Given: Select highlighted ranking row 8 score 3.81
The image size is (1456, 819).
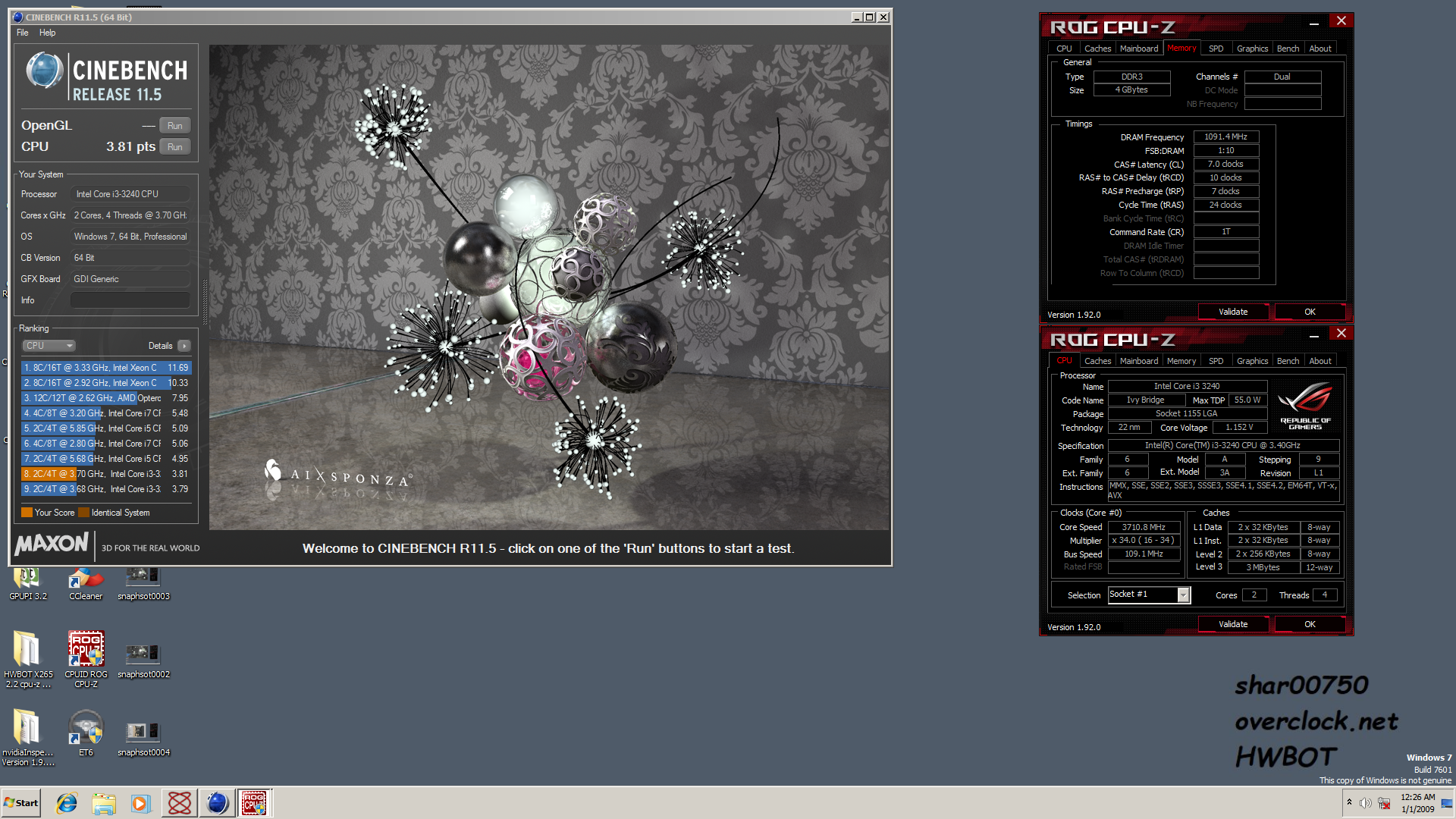Looking at the screenshot, I should (106, 474).
